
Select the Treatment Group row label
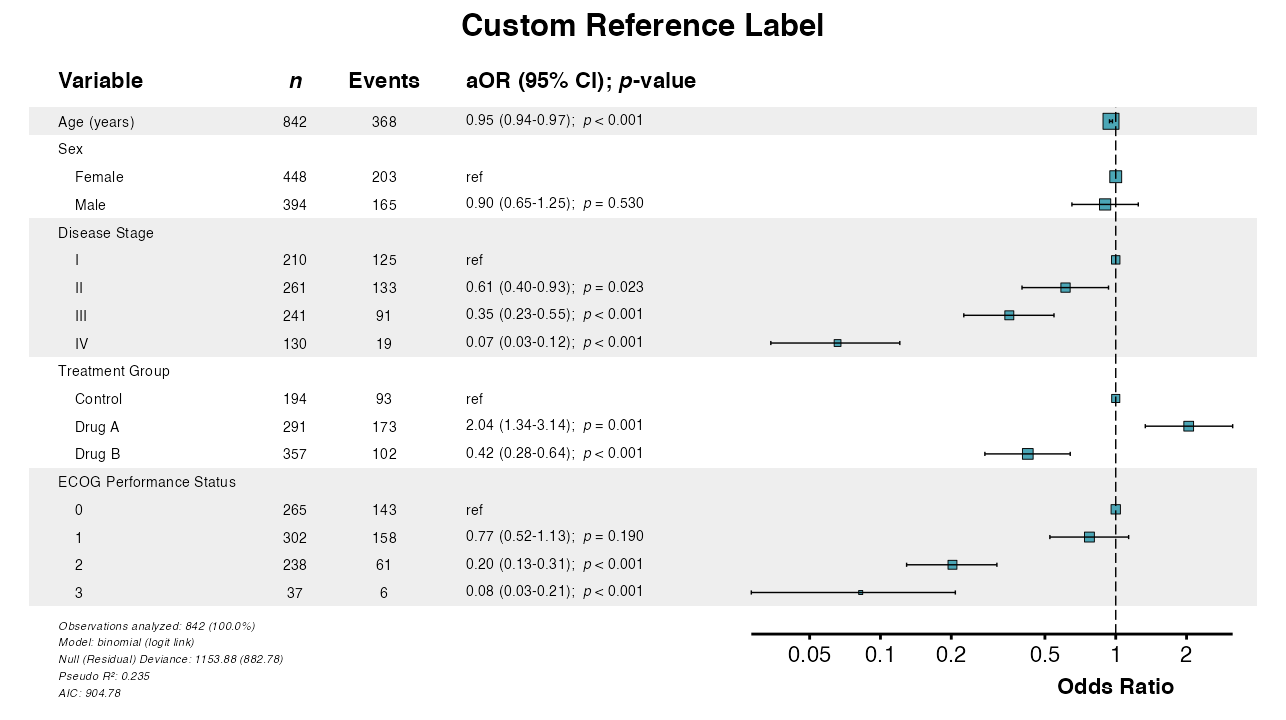point(114,371)
